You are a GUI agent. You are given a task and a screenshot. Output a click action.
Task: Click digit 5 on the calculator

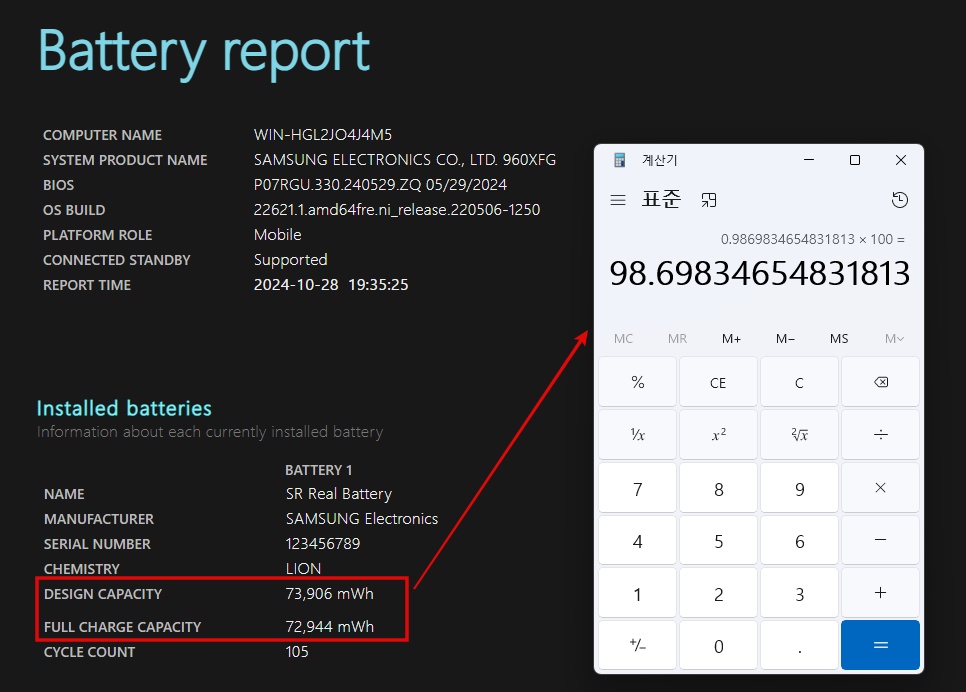718,540
